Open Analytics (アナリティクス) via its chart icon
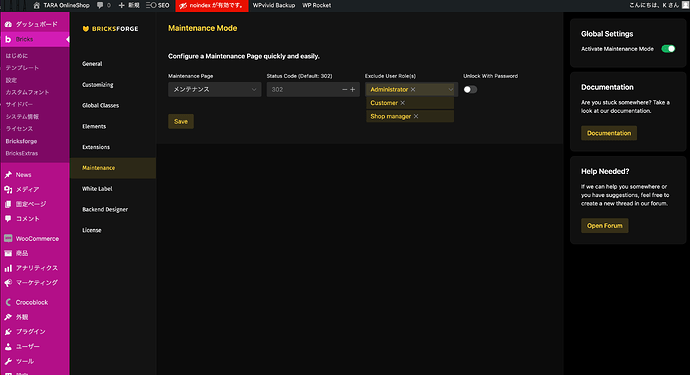 coord(8,268)
